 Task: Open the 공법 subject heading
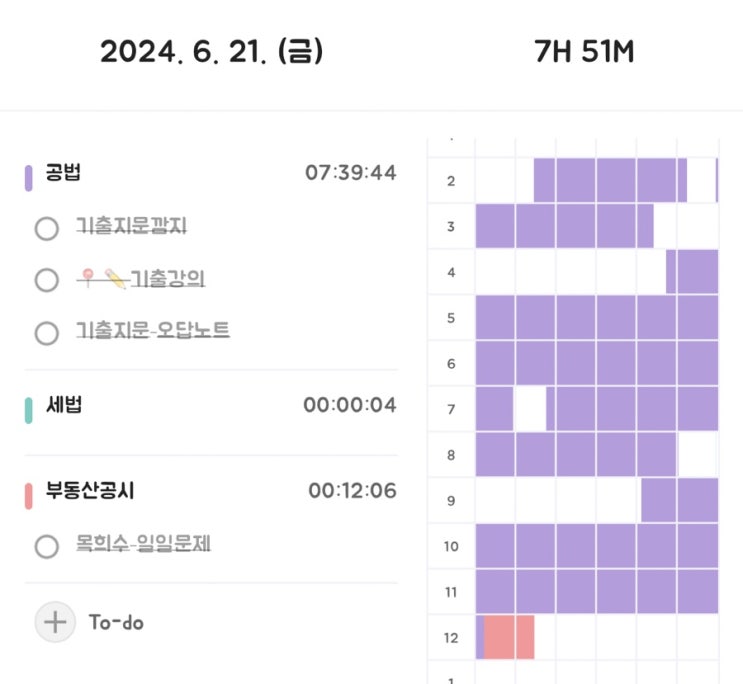pyautogui.click(x=63, y=173)
